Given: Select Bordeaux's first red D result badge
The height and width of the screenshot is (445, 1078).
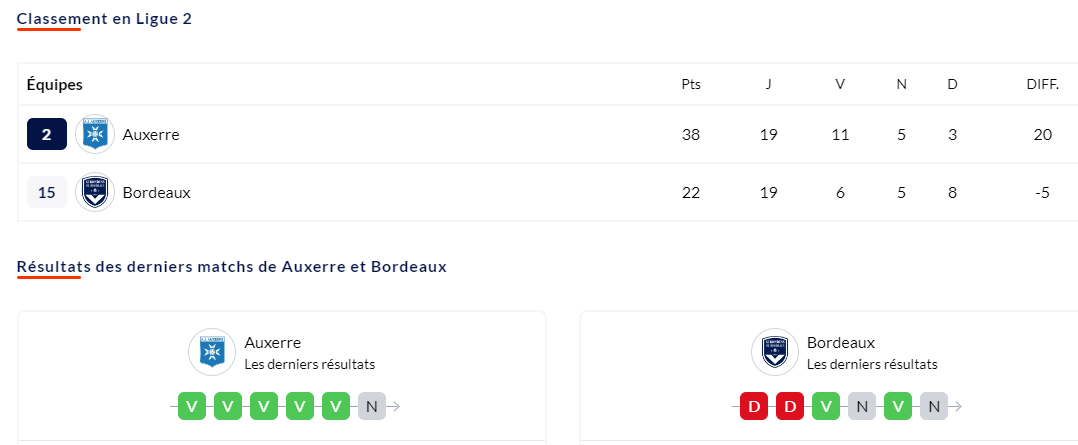Looking at the screenshot, I should [754, 406].
